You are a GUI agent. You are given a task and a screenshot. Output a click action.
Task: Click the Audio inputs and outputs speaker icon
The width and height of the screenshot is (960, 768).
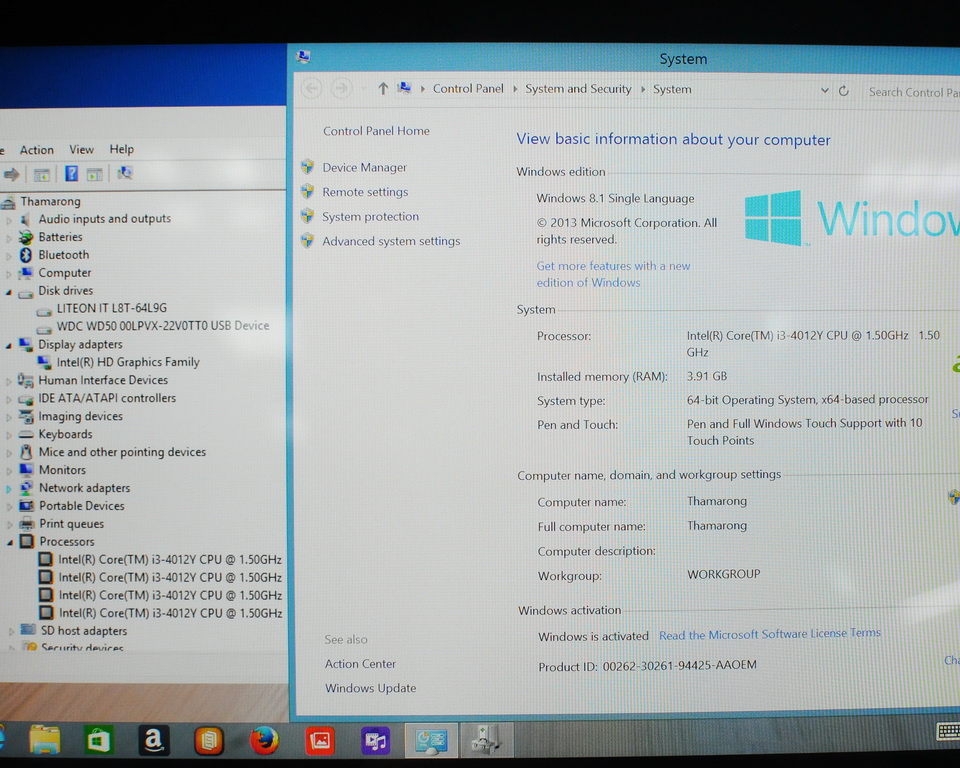[x=26, y=219]
